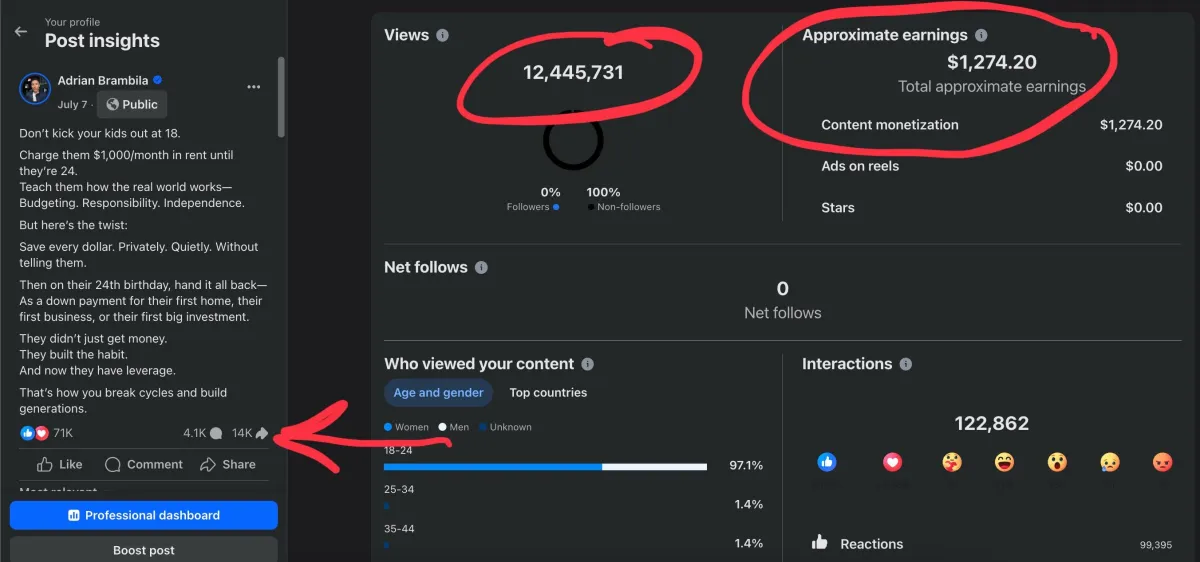Click the Ads on reels row
1200x562 pixels.
click(991, 166)
